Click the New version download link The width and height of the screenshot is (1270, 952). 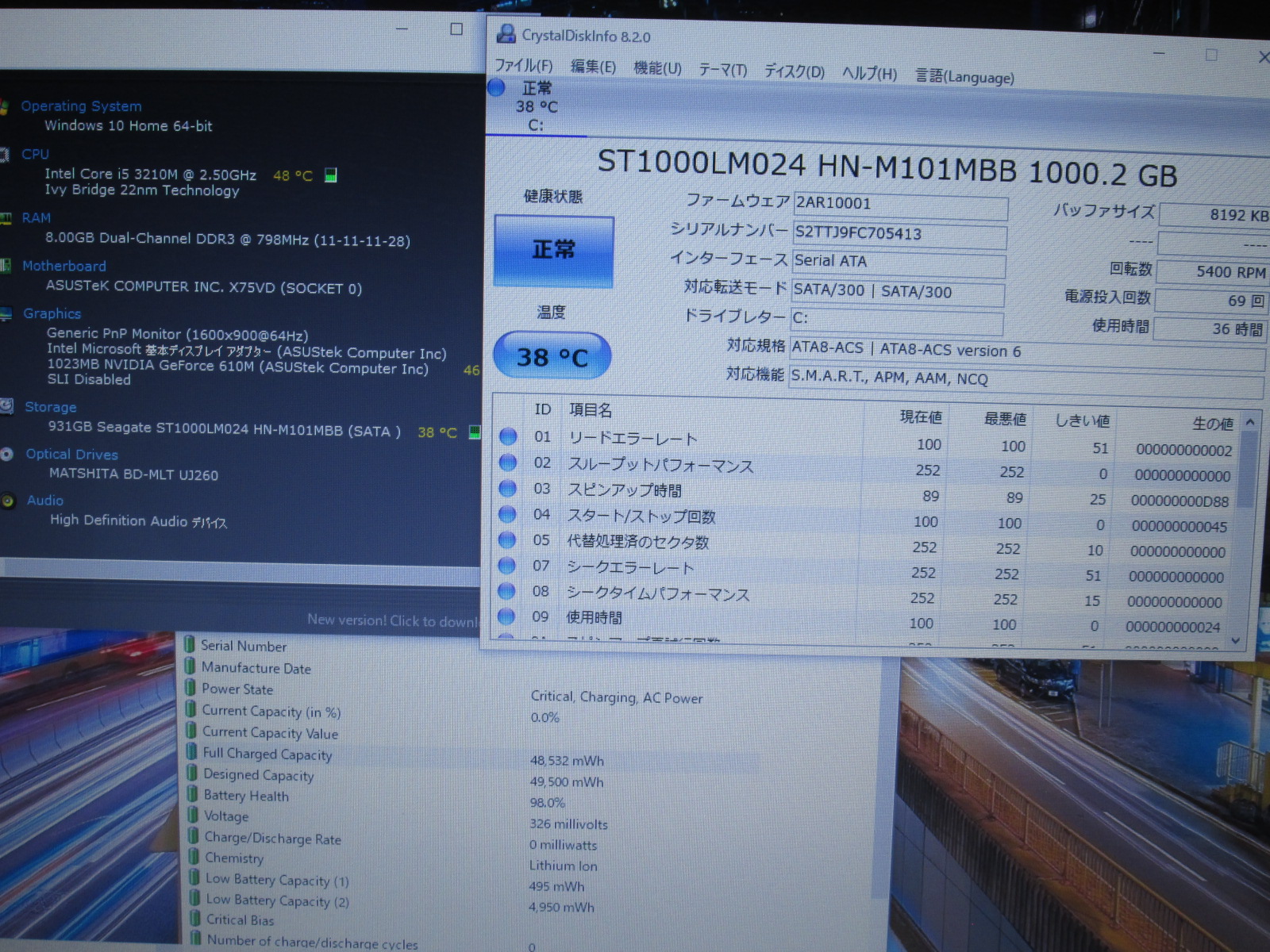[x=392, y=620]
